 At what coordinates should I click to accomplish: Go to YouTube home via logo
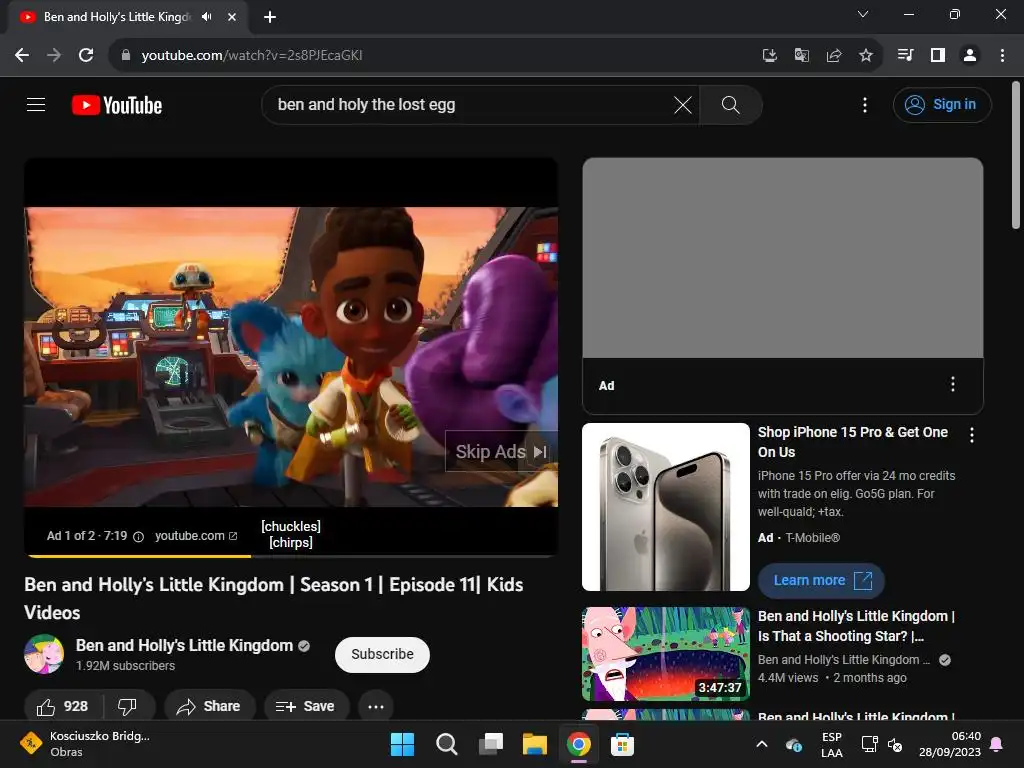(x=117, y=105)
